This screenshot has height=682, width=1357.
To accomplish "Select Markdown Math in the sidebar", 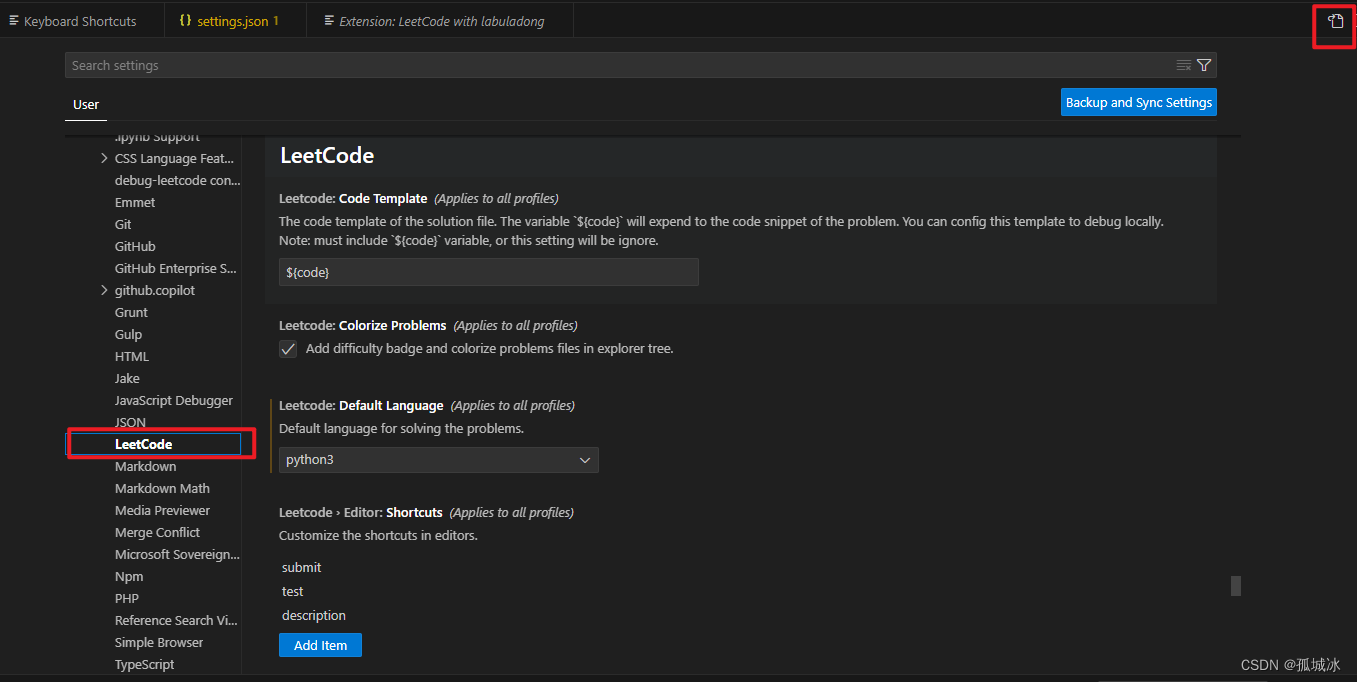I will click(162, 488).
